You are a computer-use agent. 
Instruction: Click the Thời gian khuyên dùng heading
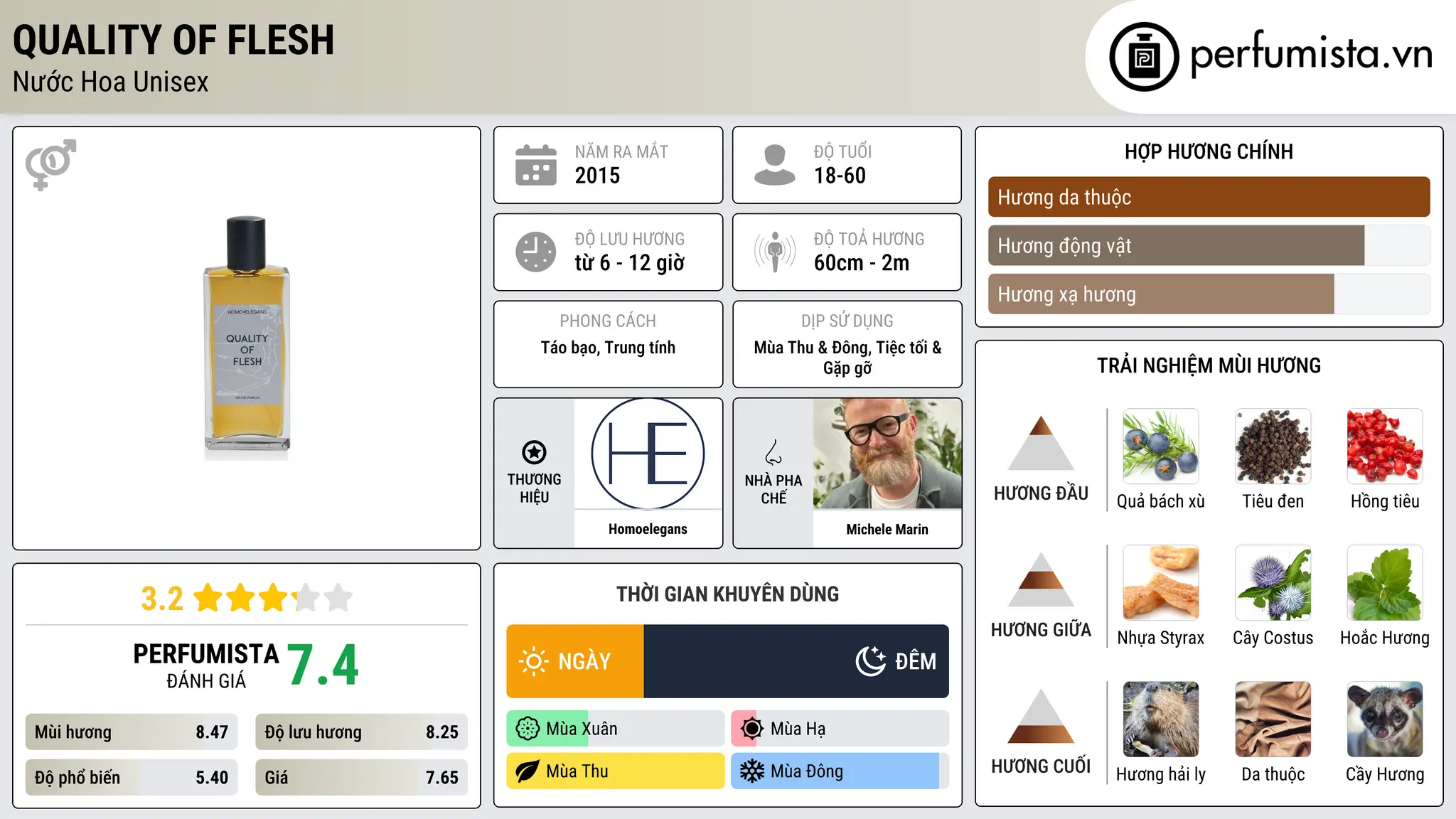click(727, 594)
